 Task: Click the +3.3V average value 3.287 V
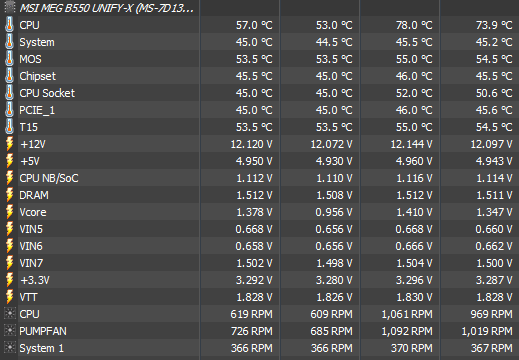[494, 280]
